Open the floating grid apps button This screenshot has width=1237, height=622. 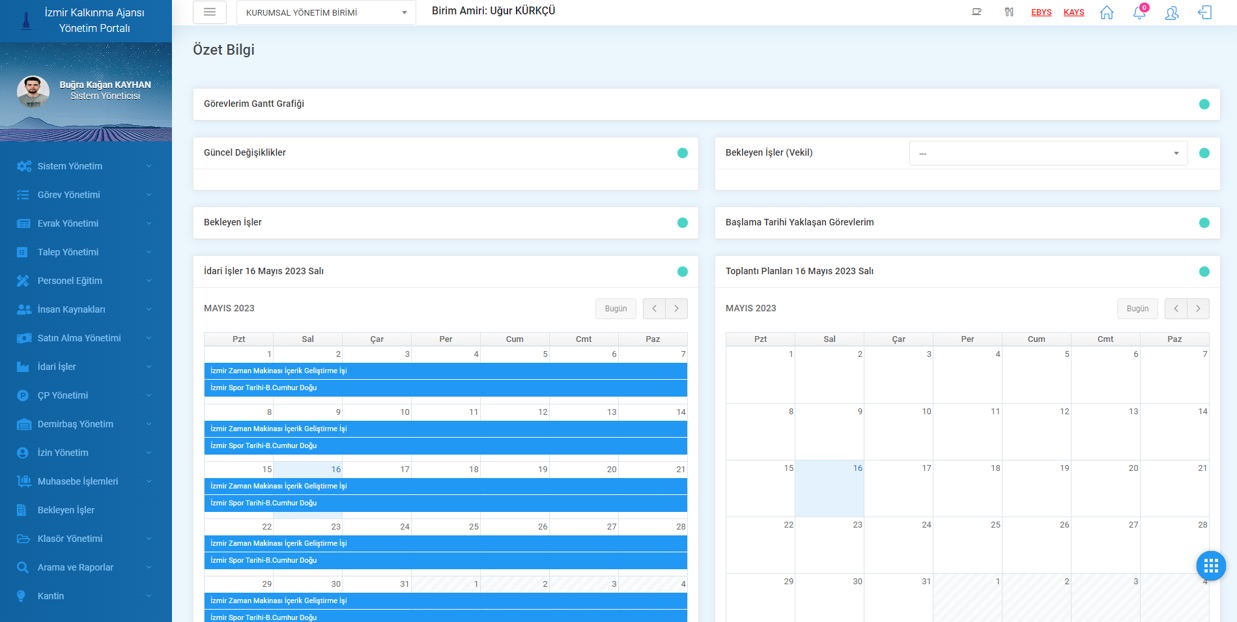pyautogui.click(x=1211, y=565)
